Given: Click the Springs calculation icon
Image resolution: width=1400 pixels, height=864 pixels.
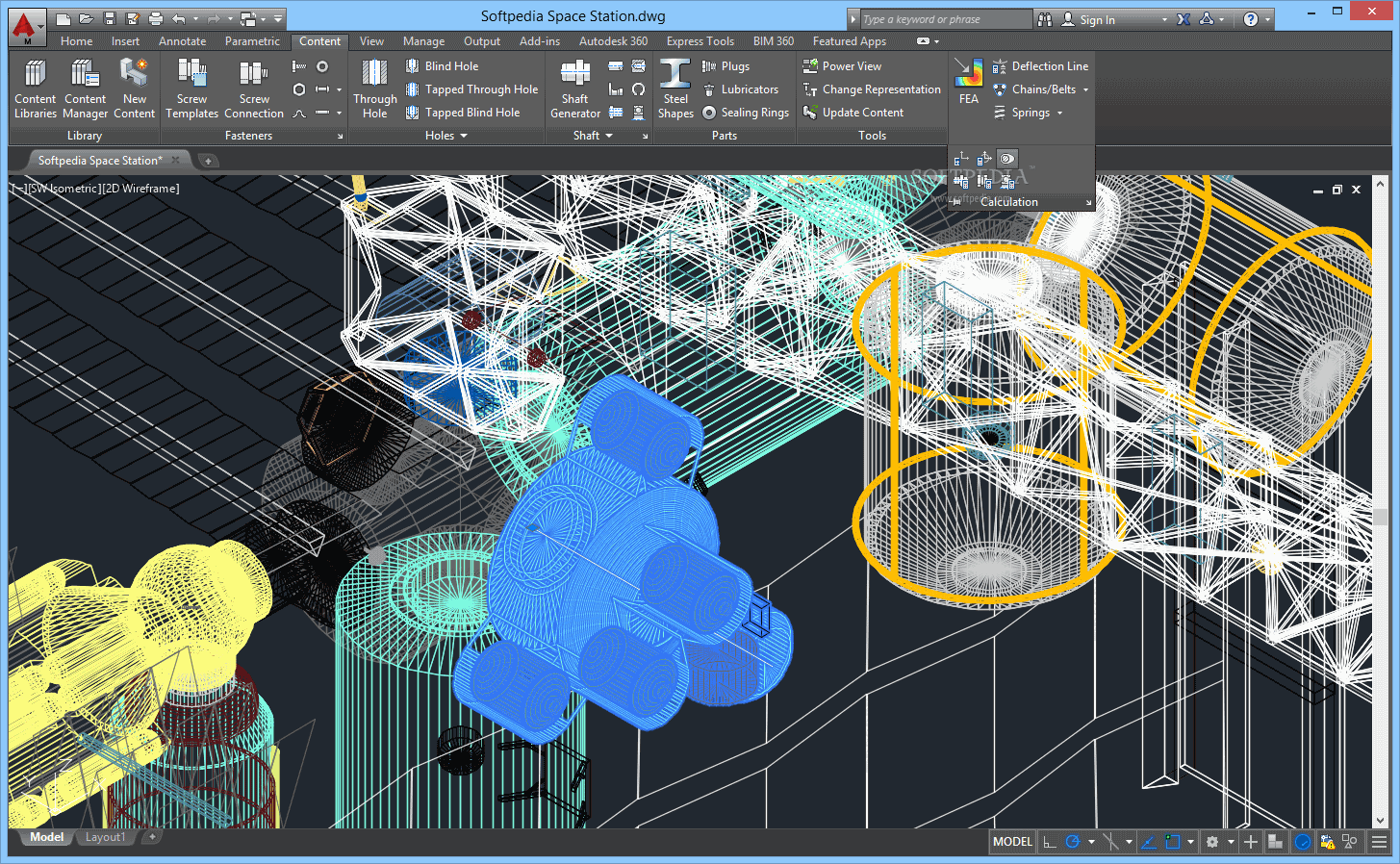Looking at the screenshot, I should tap(1000, 113).
